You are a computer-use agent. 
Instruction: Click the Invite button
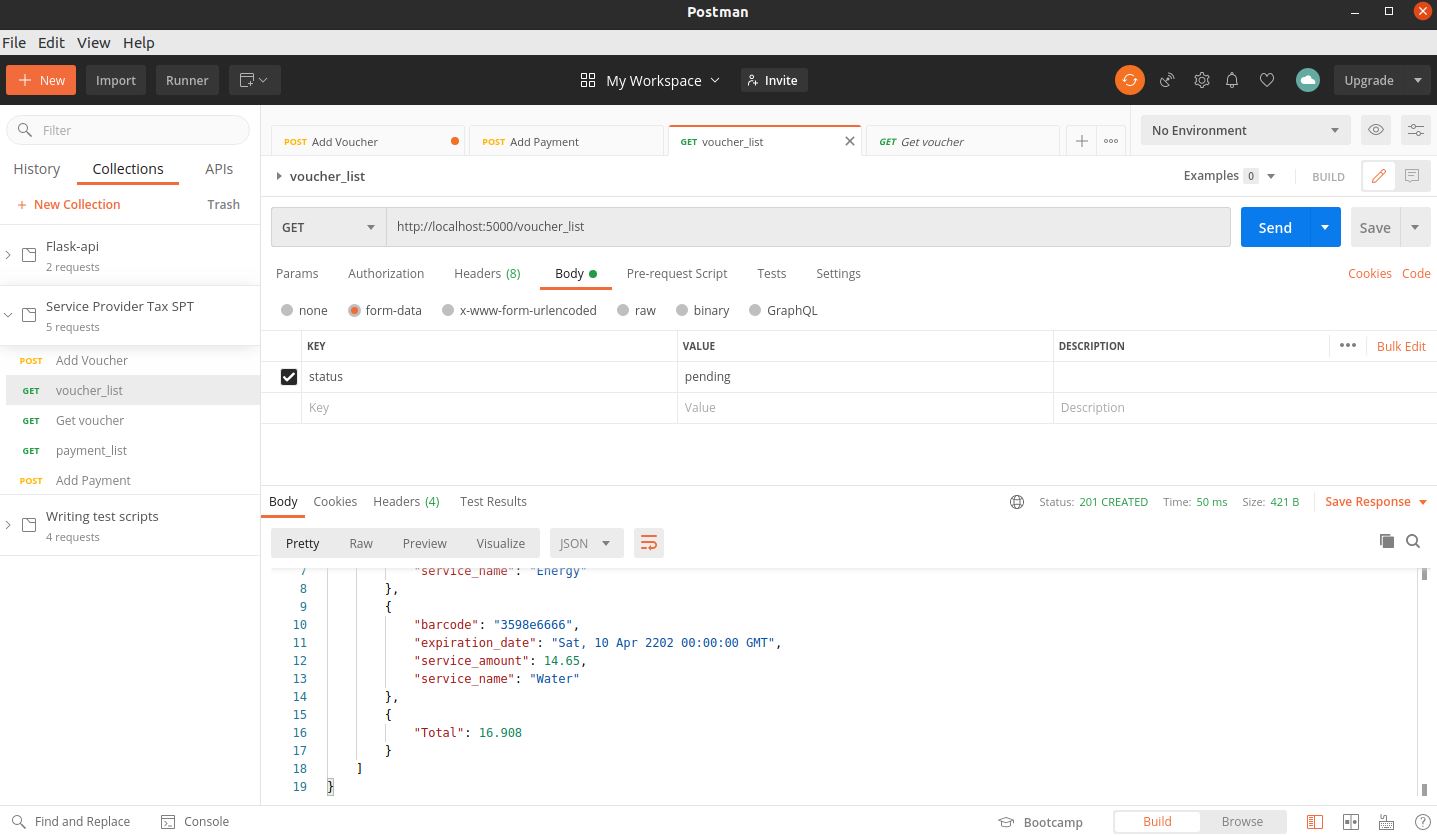[774, 80]
